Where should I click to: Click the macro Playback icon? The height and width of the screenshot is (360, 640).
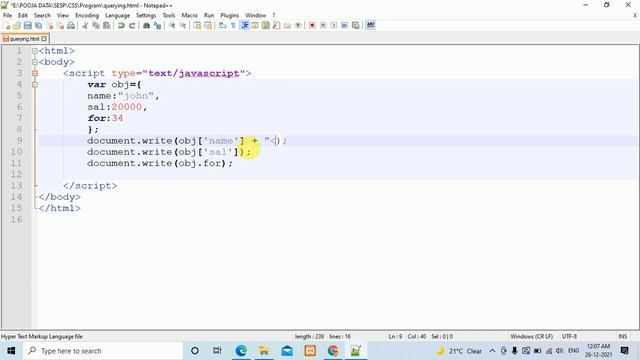coord(333,25)
